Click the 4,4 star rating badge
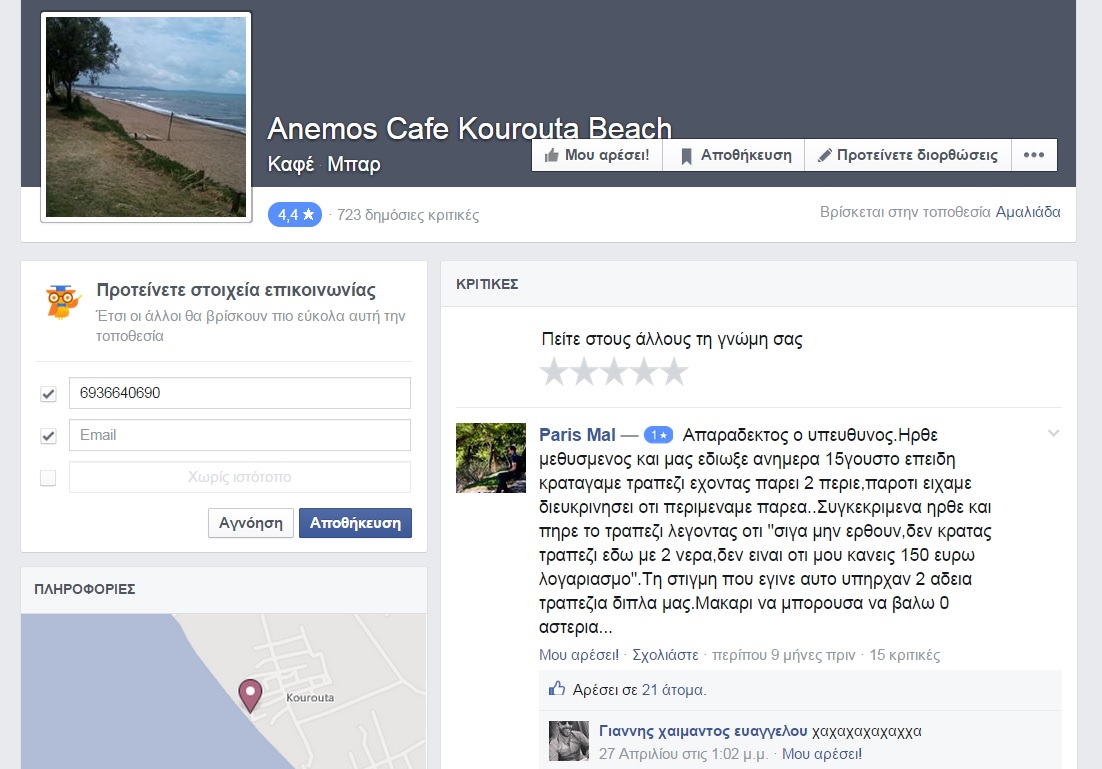This screenshot has width=1102, height=769. point(295,214)
